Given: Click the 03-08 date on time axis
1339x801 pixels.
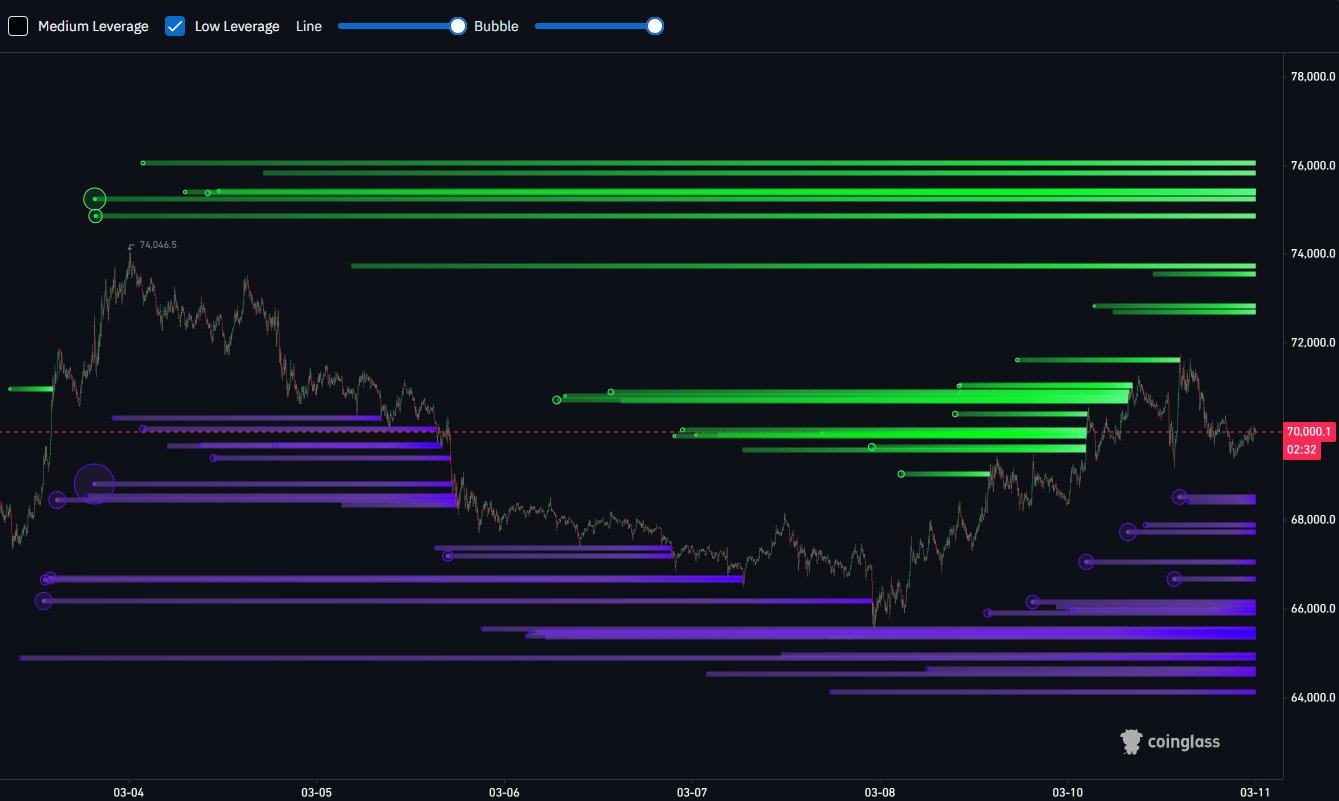Looking at the screenshot, I should tap(879, 789).
